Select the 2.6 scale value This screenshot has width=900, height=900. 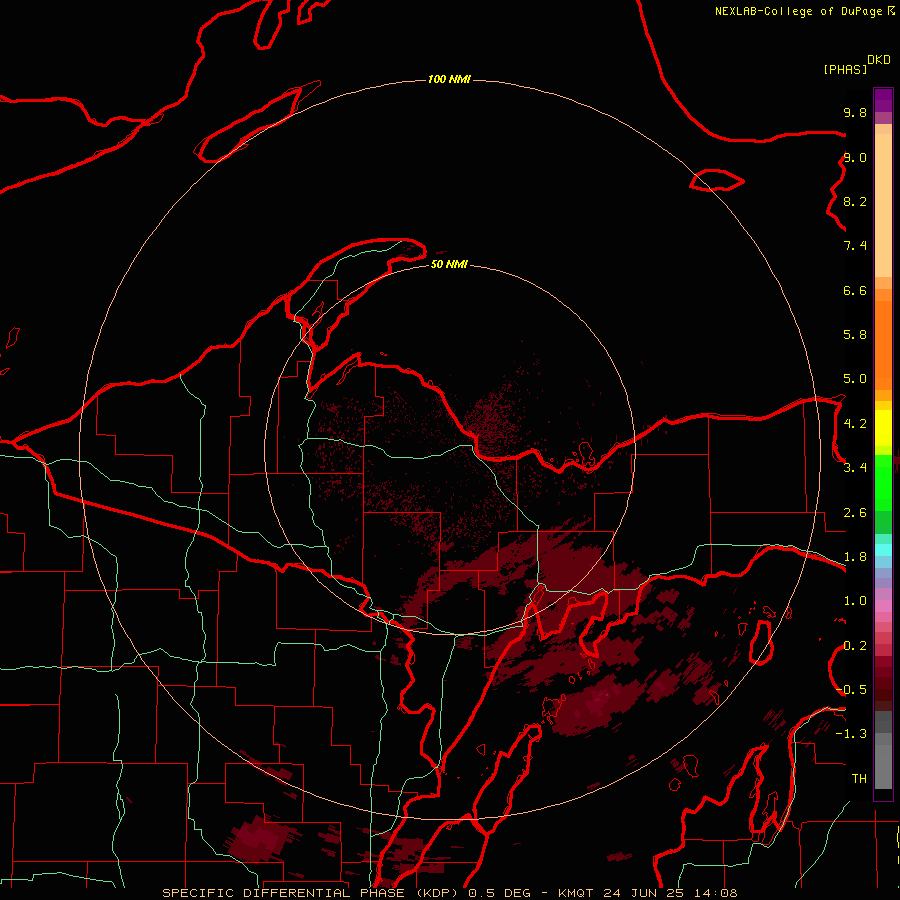(x=855, y=513)
